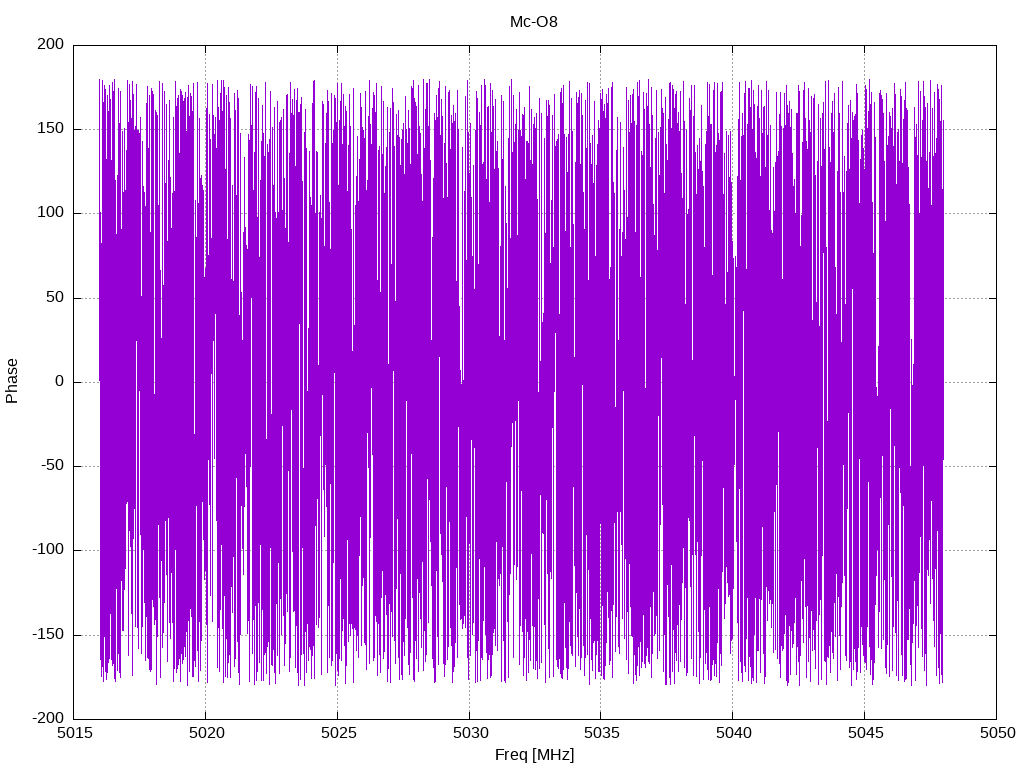Click the y-axis tick label 150
1024x768 pixels.
point(51,129)
